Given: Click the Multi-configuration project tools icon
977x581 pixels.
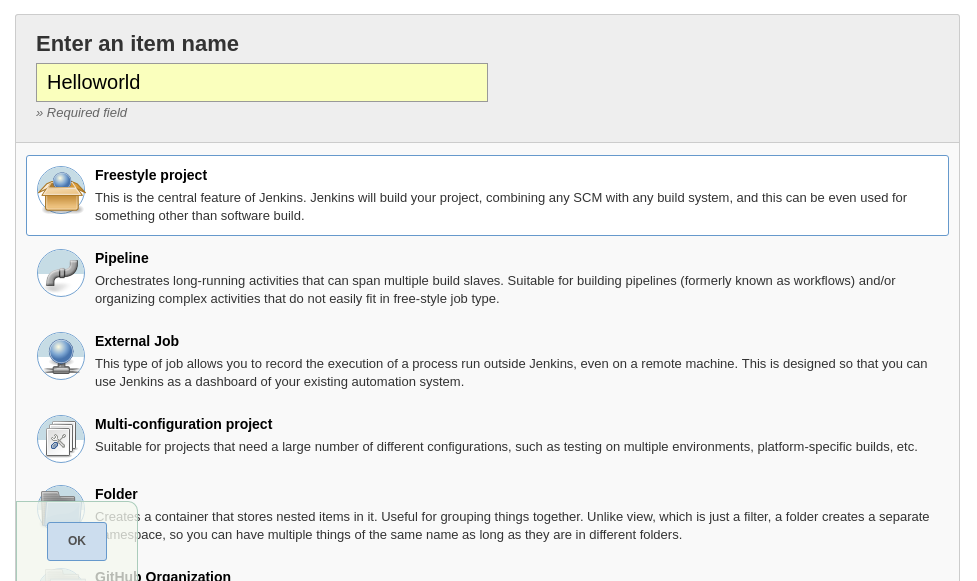Looking at the screenshot, I should pos(61,439).
